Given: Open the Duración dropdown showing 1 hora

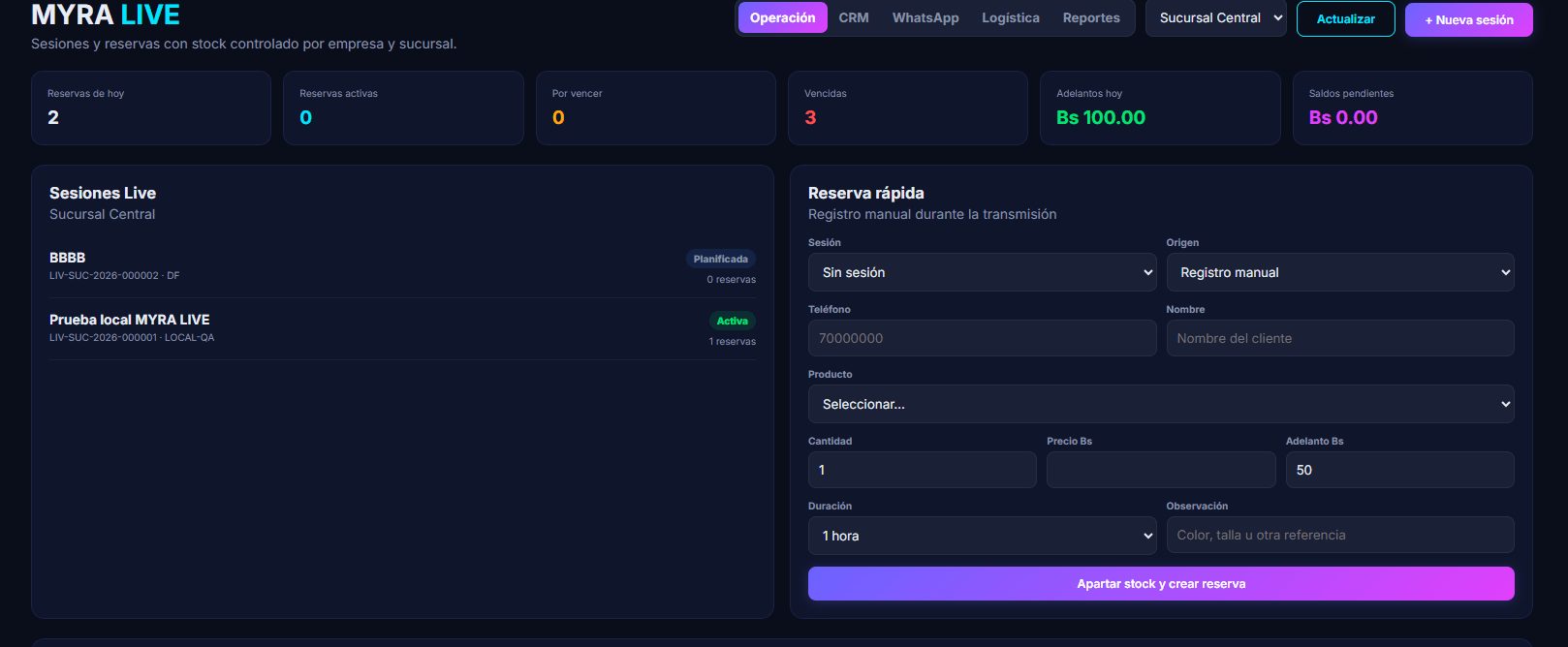Looking at the screenshot, I should [982, 536].
